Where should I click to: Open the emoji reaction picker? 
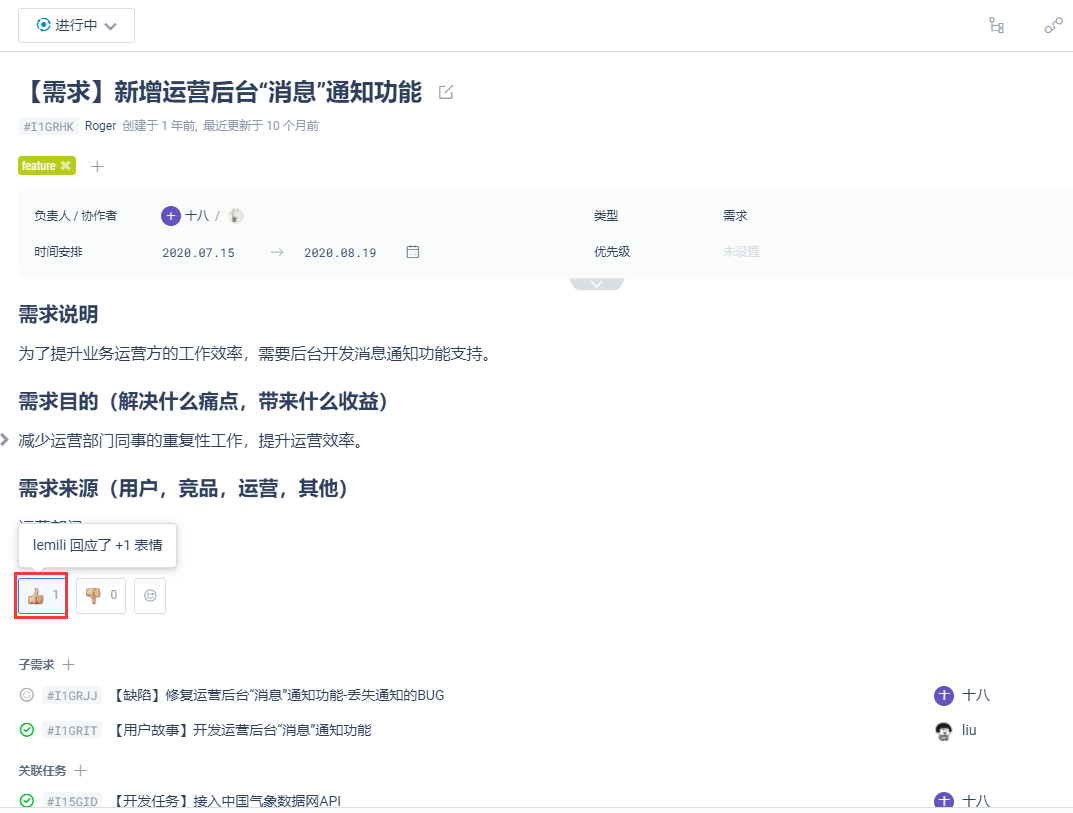pyautogui.click(x=149, y=595)
